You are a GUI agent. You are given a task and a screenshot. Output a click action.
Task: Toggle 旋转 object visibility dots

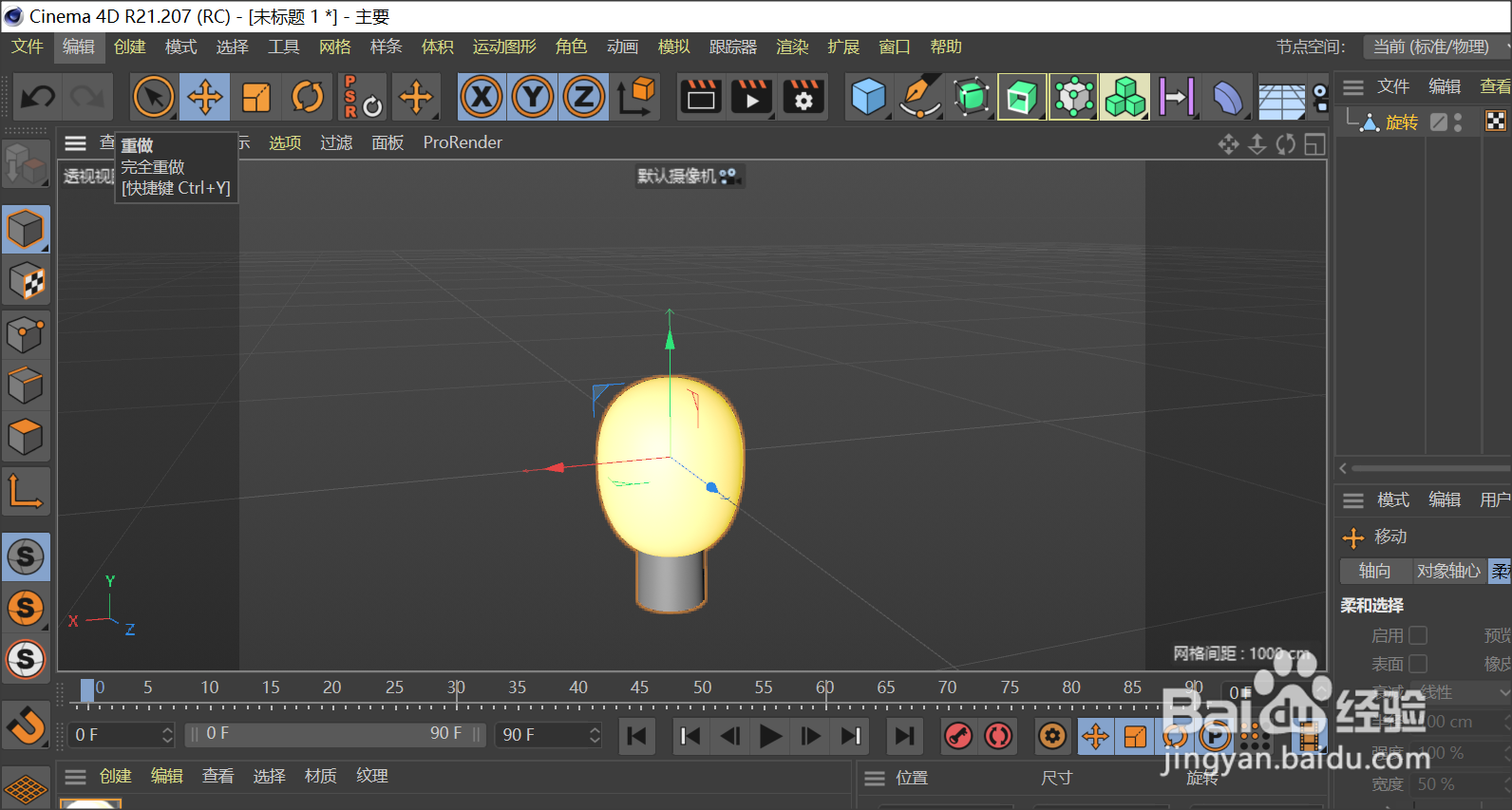pos(1458,122)
